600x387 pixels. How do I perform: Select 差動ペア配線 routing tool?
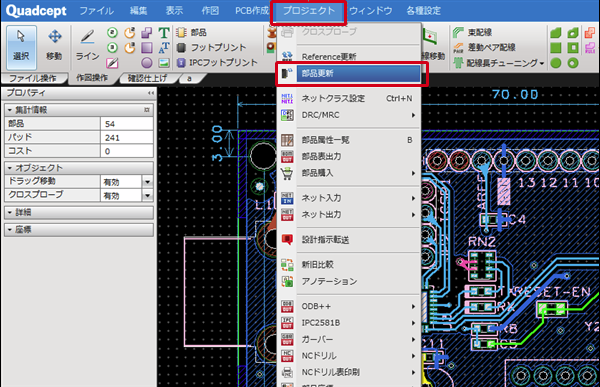click(x=484, y=47)
